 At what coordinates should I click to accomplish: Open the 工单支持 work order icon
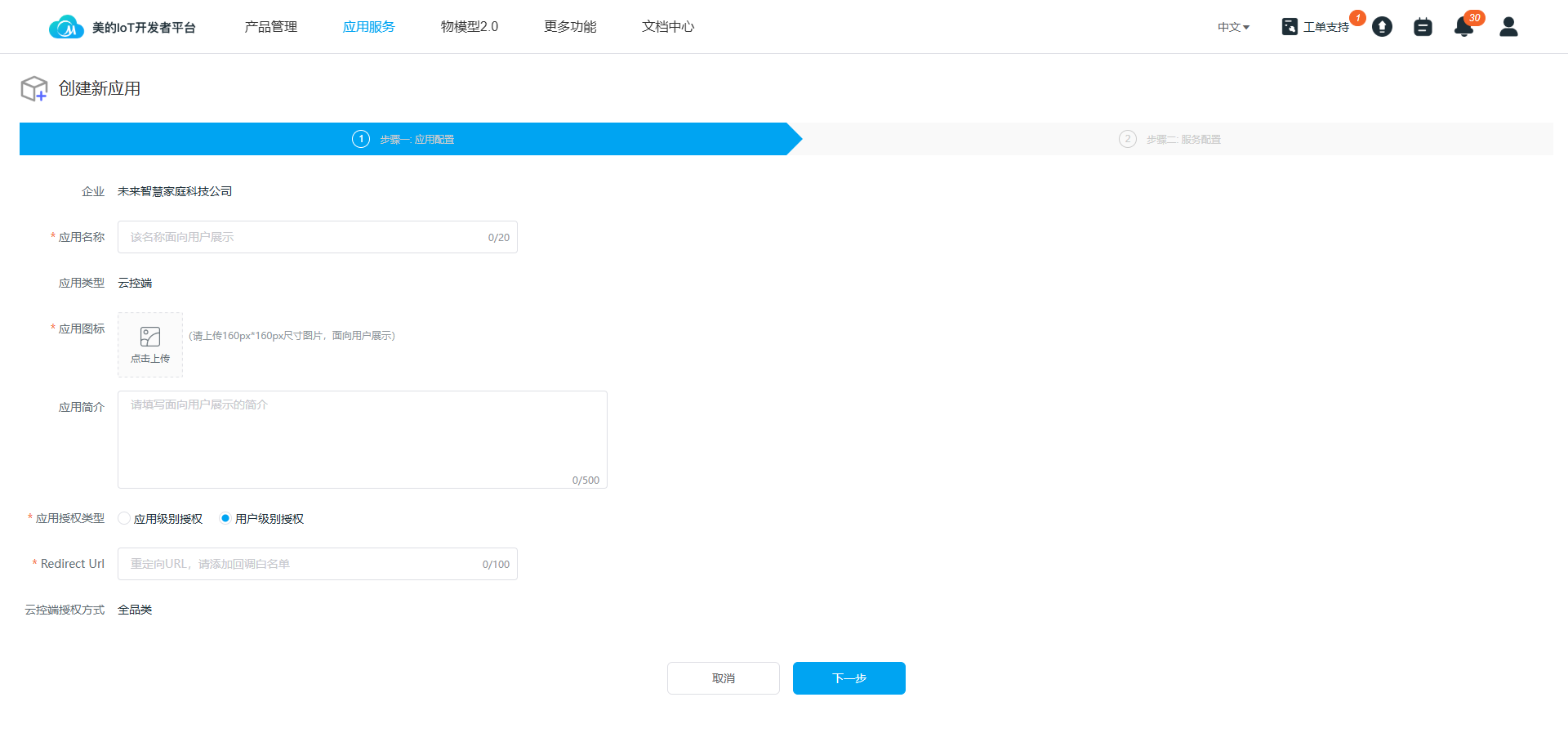[1290, 27]
